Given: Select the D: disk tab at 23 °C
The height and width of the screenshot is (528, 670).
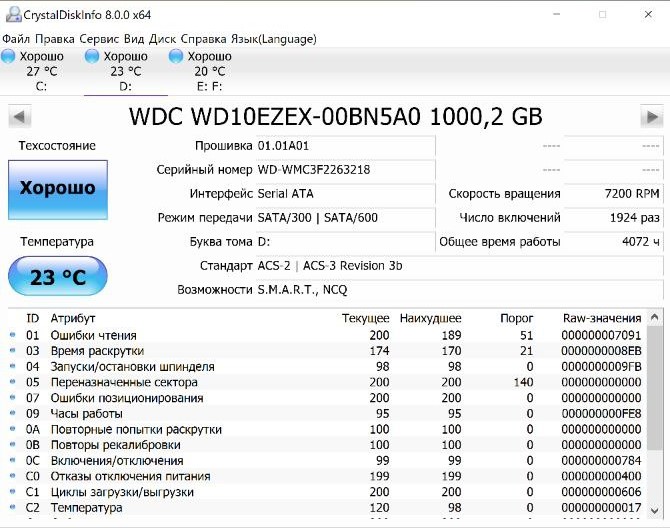Looking at the screenshot, I should click(126, 71).
